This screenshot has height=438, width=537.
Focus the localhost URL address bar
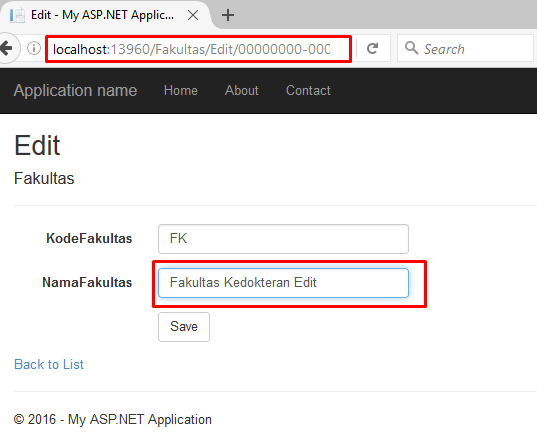pyautogui.click(x=198, y=49)
